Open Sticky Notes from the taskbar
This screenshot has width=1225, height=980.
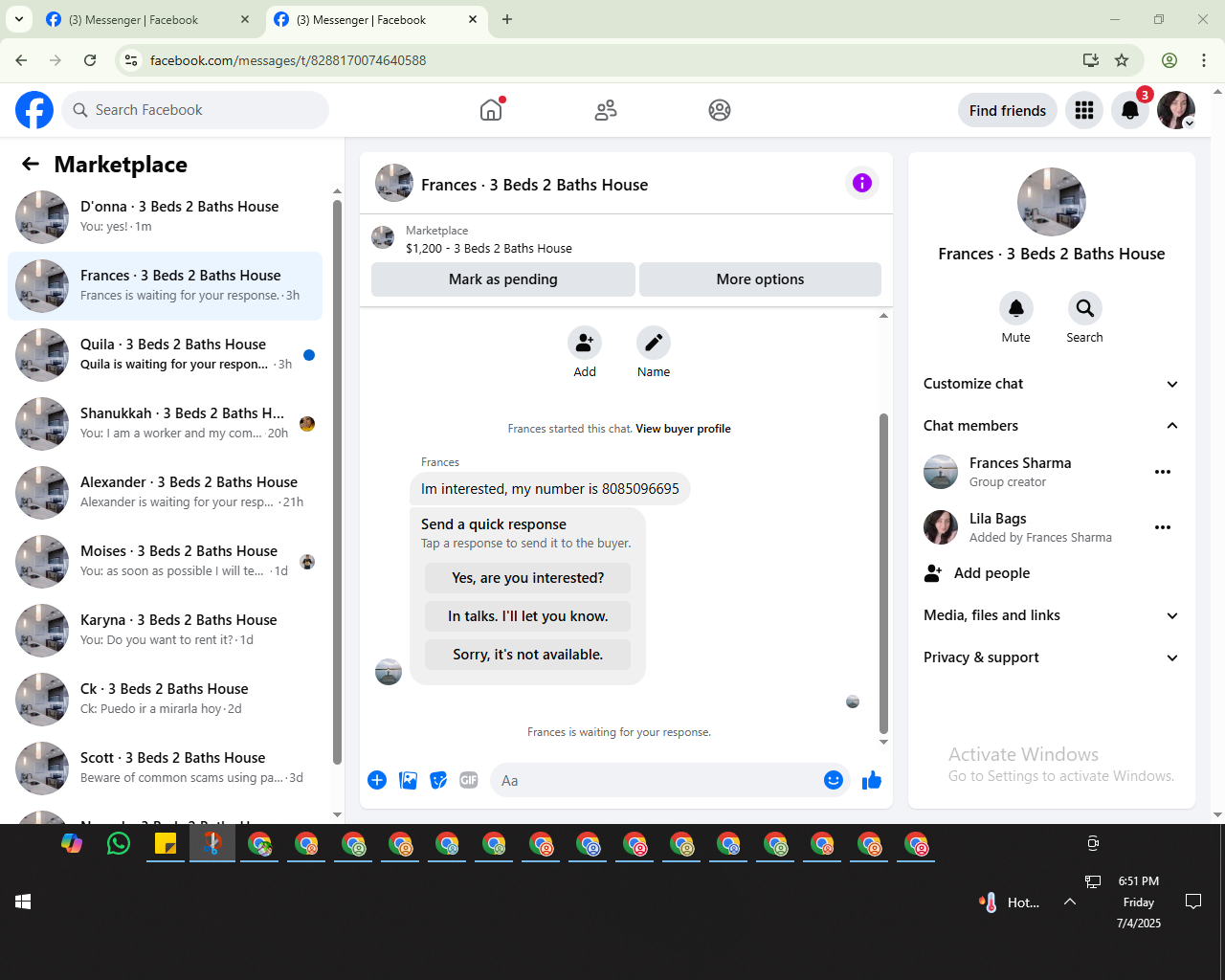pyautogui.click(x=166, y=844)
